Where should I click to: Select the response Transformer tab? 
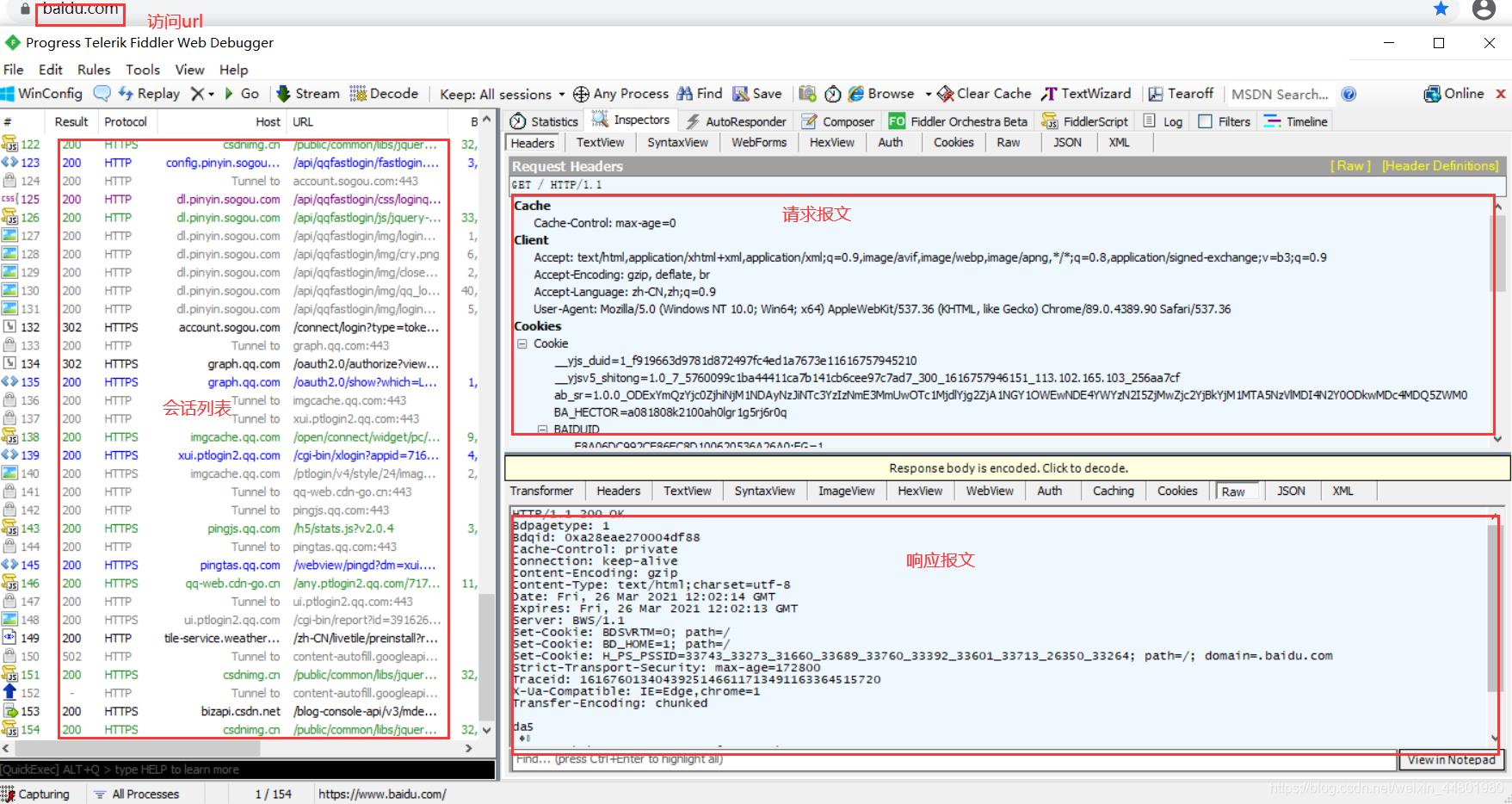click(541, 491)
